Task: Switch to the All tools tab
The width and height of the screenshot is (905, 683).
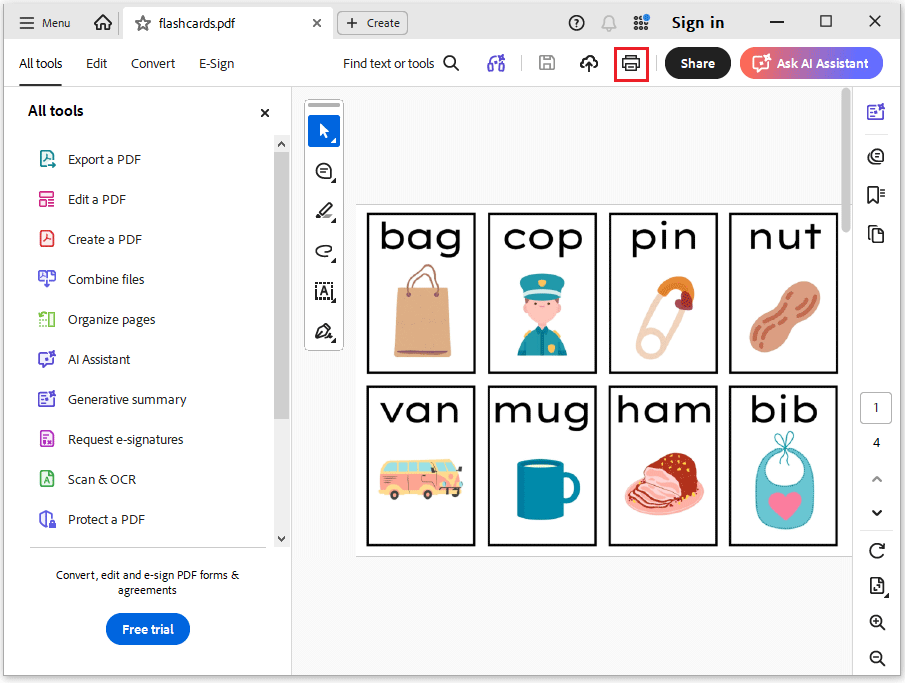Action: tap(40, 64)
